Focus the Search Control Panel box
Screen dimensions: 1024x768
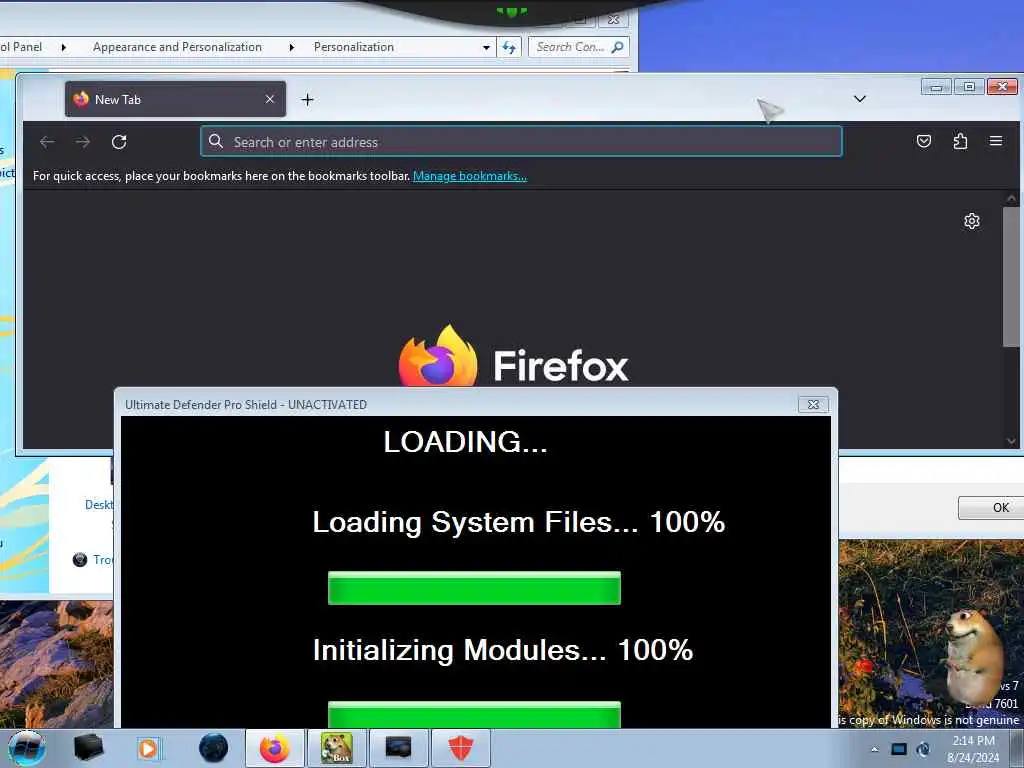[579, 47]
